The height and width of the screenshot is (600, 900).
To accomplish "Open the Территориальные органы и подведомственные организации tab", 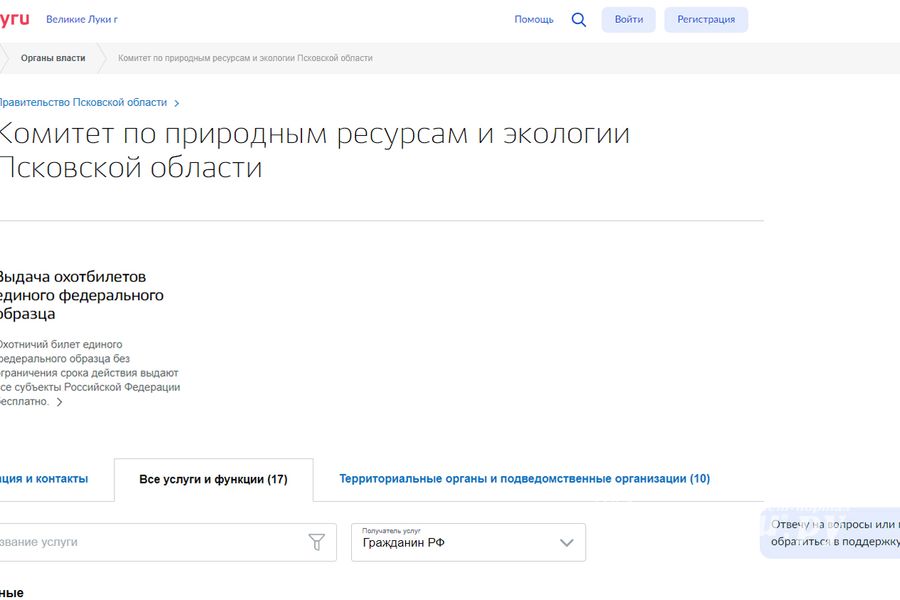I will pos(524,478).
